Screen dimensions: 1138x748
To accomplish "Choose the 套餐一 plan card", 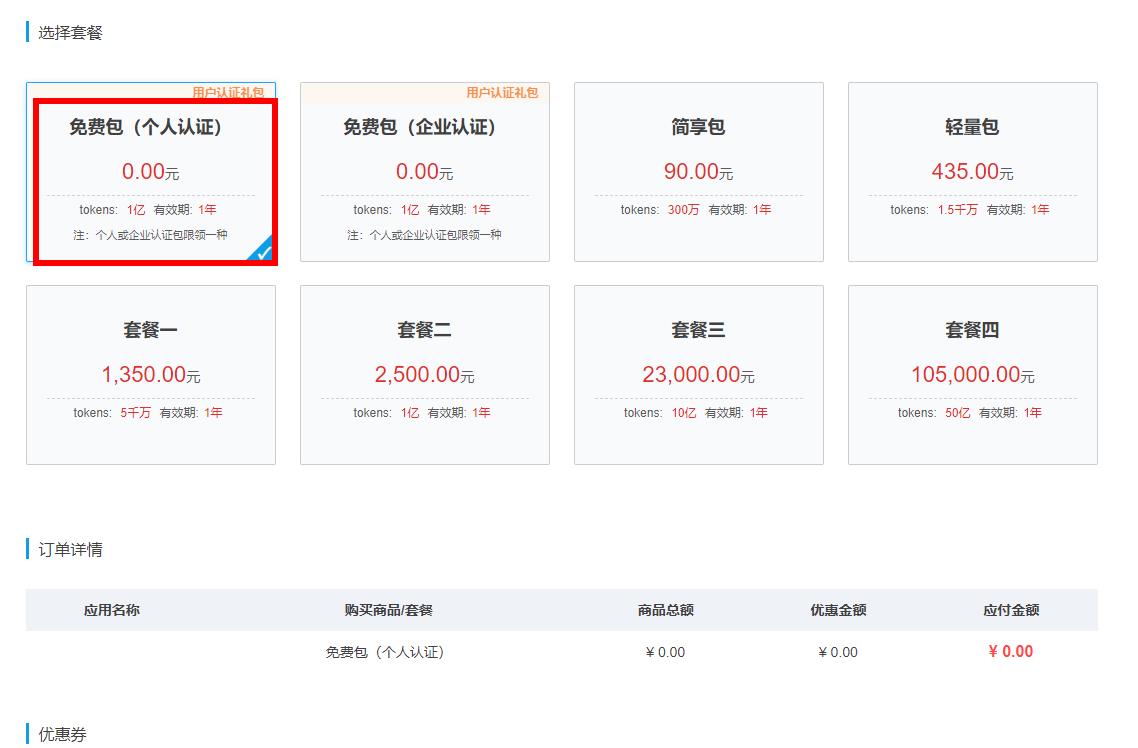I will (150, 374).
